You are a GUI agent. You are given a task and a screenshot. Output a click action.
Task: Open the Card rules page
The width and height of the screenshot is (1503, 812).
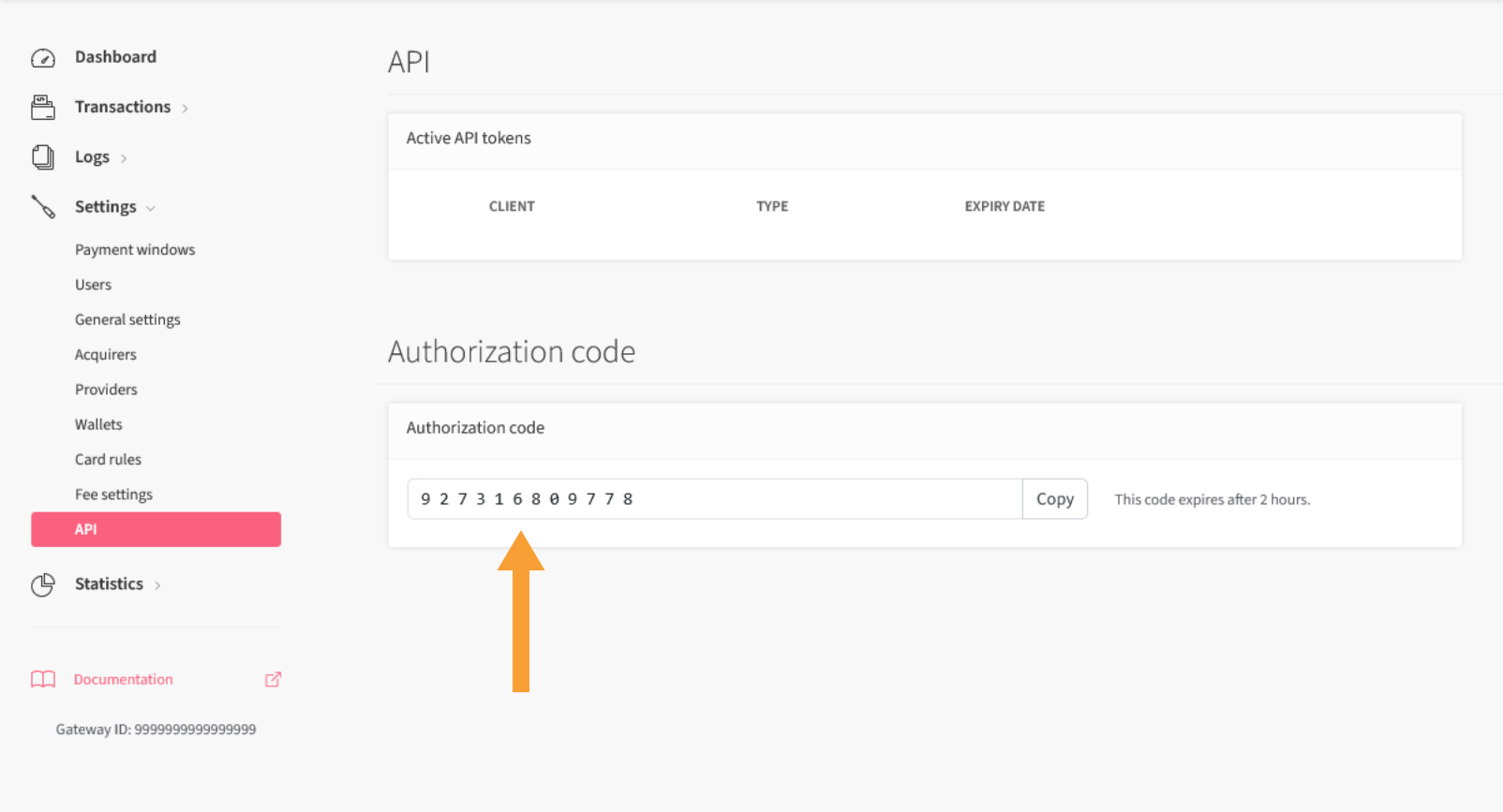[x=108, y=460]
